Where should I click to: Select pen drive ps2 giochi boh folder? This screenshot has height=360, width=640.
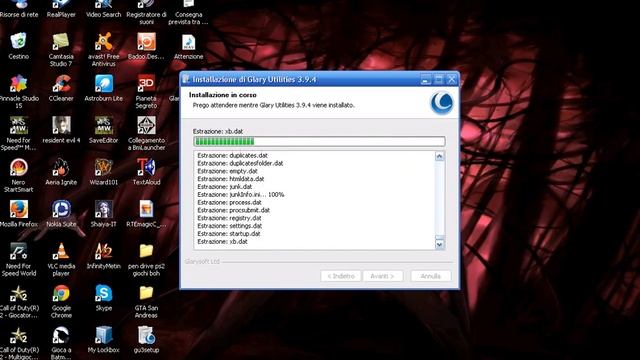click(x=146, y=251)
